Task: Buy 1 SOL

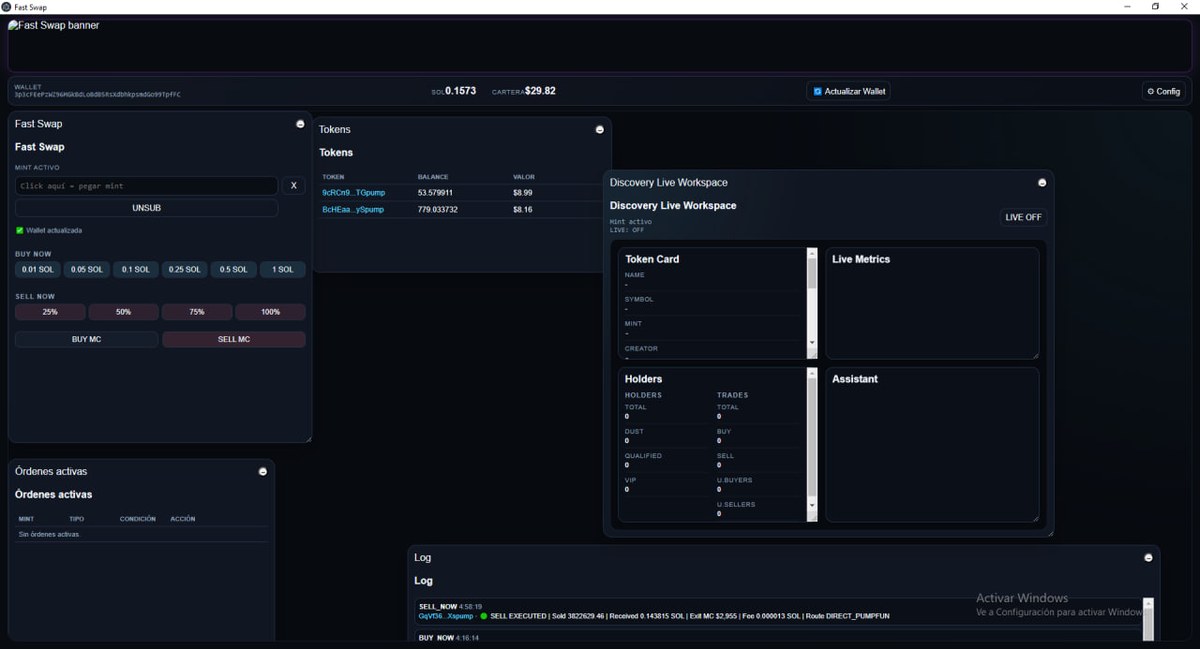Action: (x=283, y=270)
